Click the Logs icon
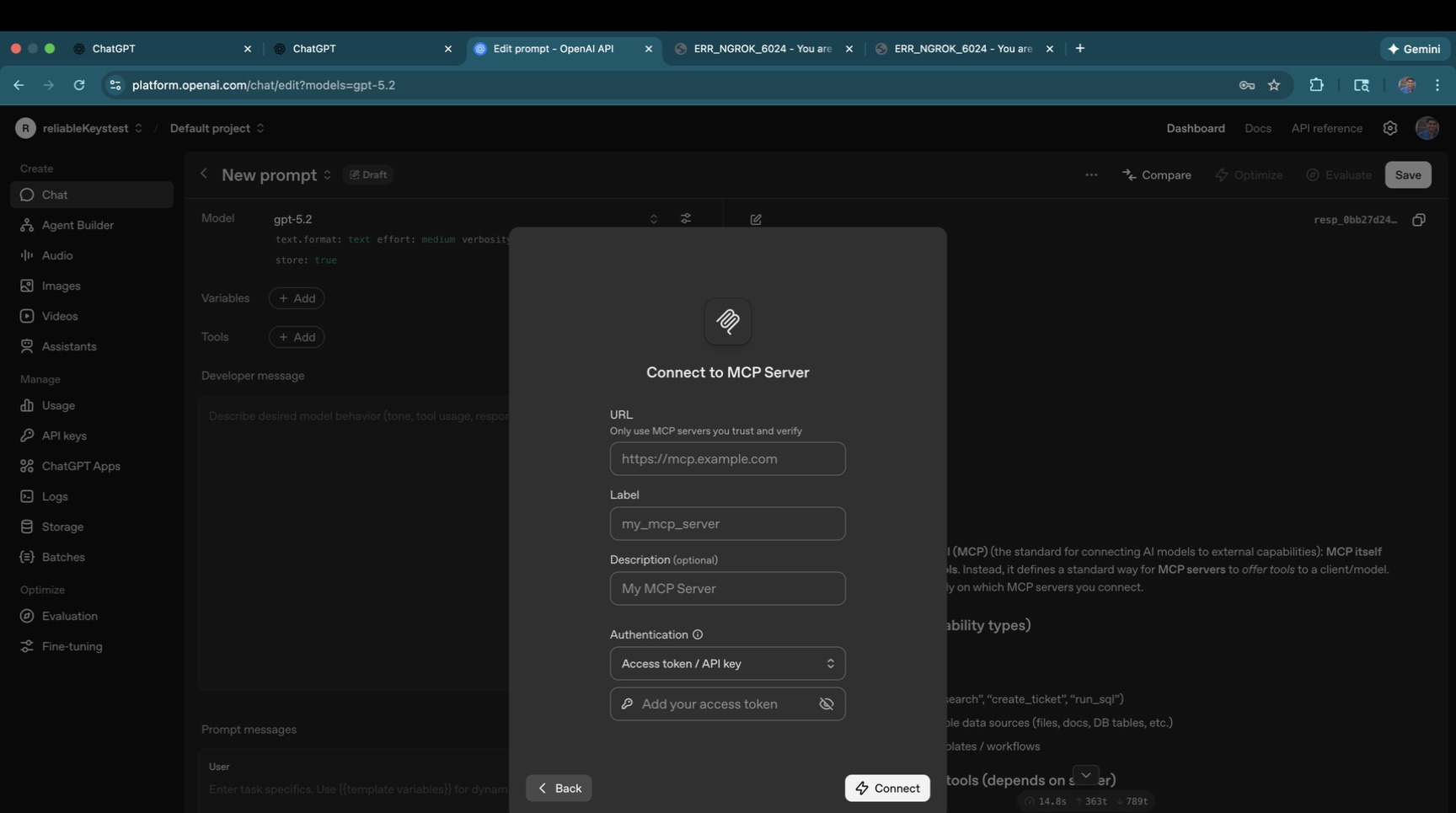Viewport: 1456px width, 813px height. [27, 496]
